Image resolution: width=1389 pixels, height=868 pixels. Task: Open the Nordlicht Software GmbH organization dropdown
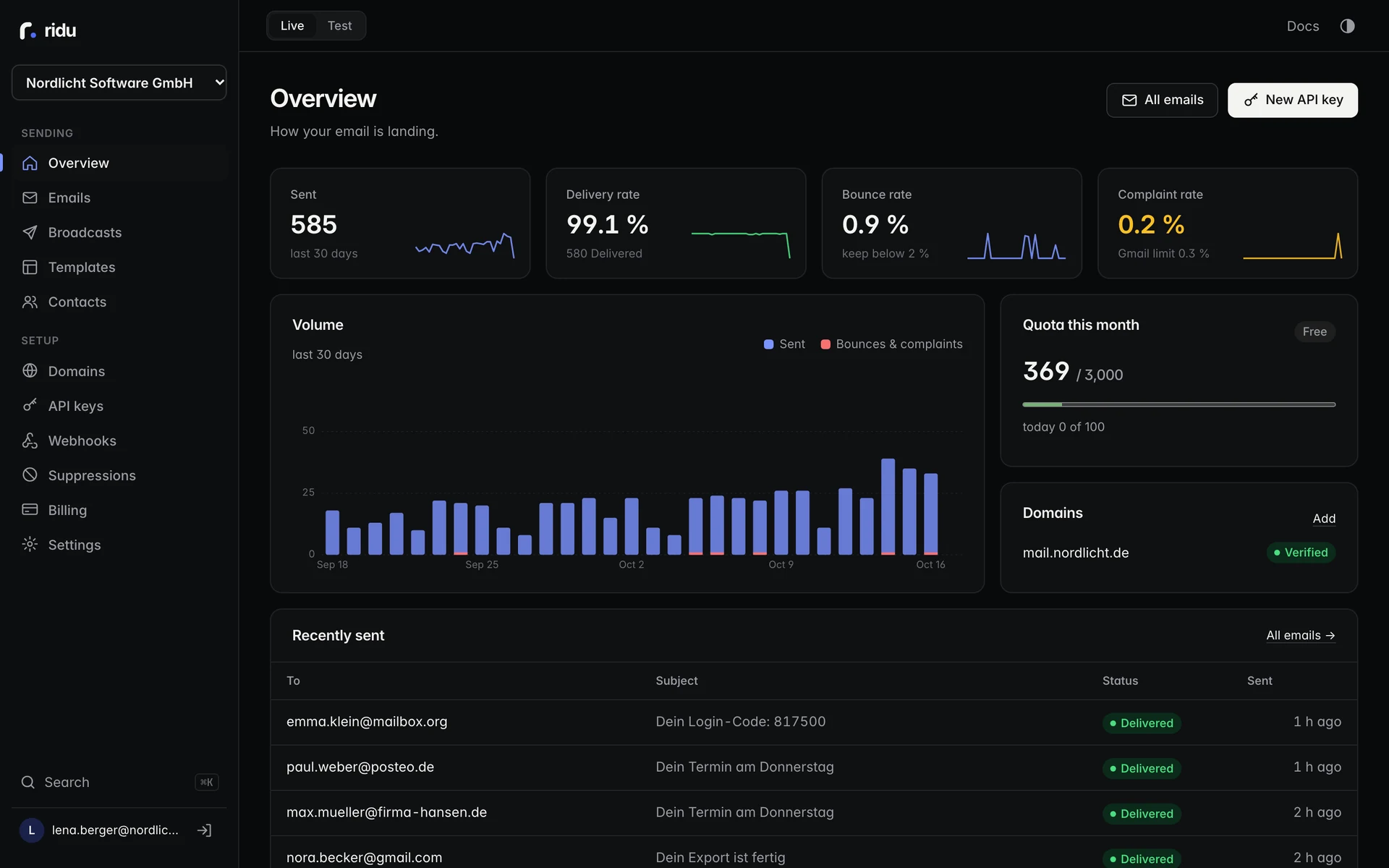(x=119, y=82)
